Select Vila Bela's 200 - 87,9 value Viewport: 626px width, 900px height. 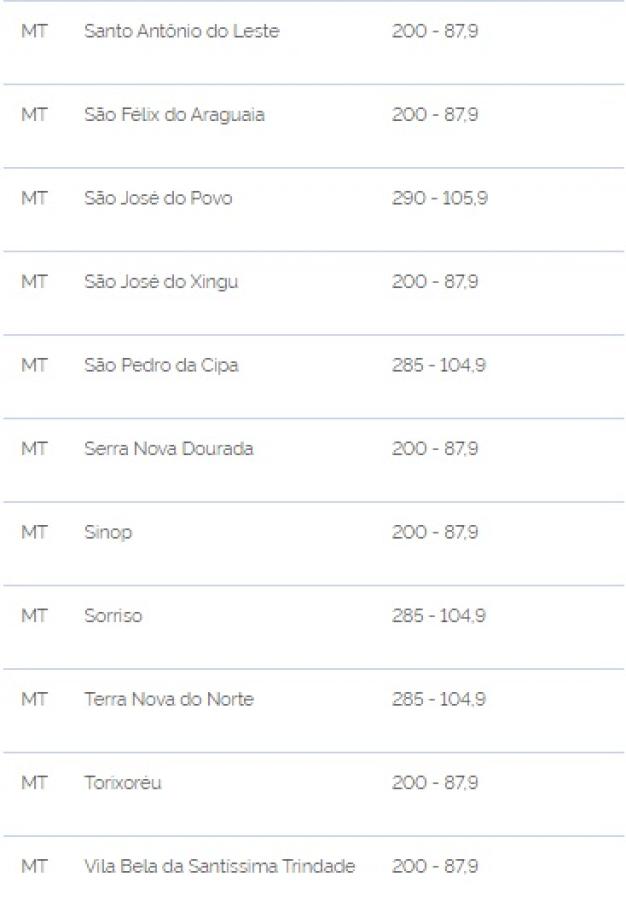435,866
